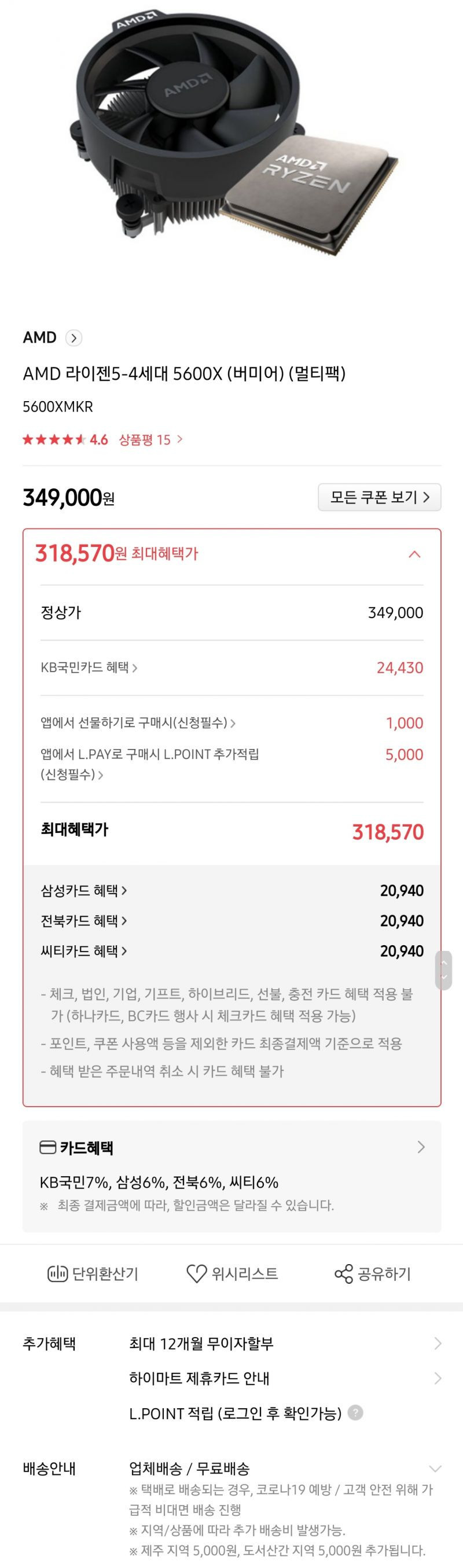Open 삼성카드 혜택 details link
This screenshot has width=463, height=1568.
83,891
